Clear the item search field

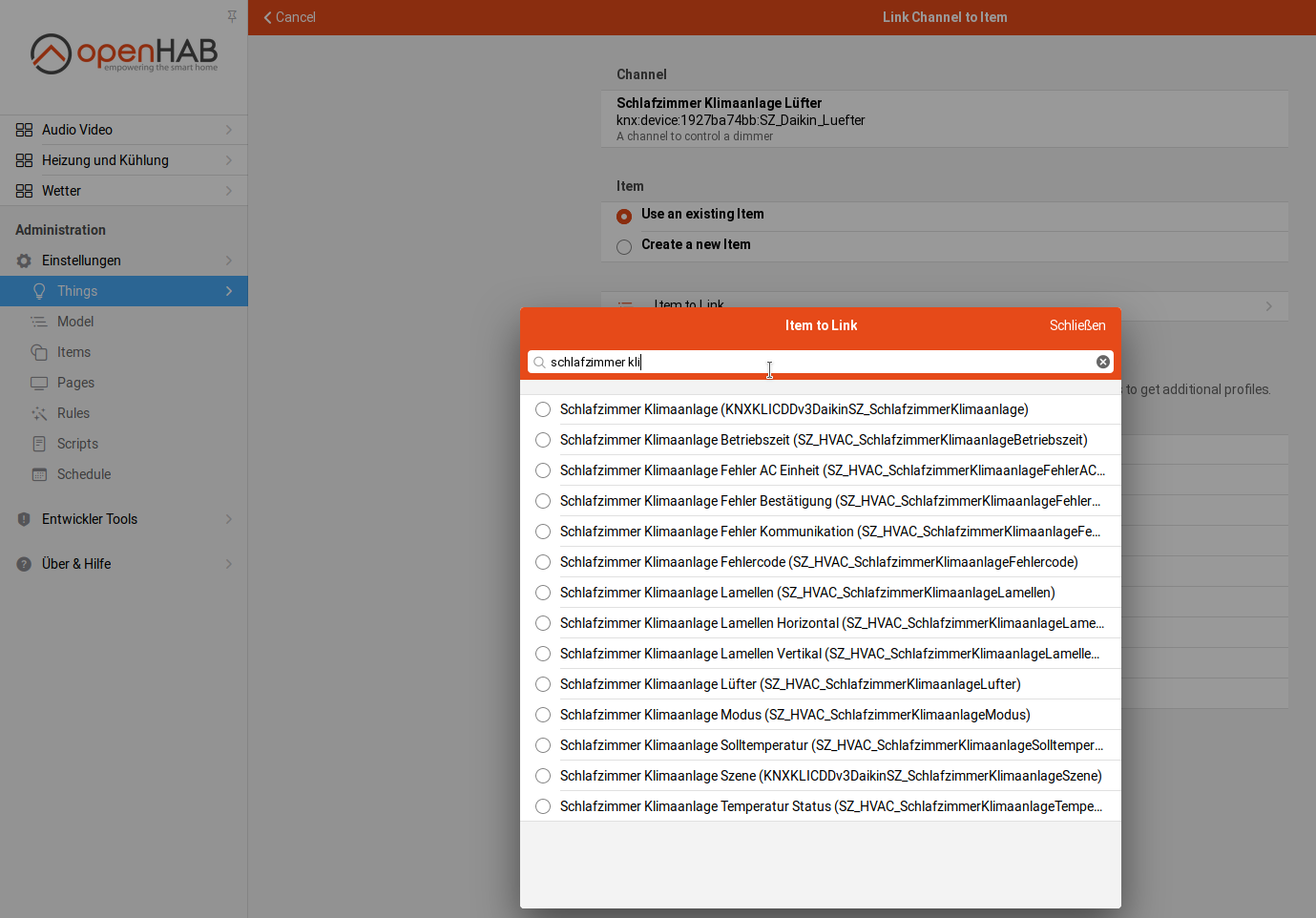1103,362
